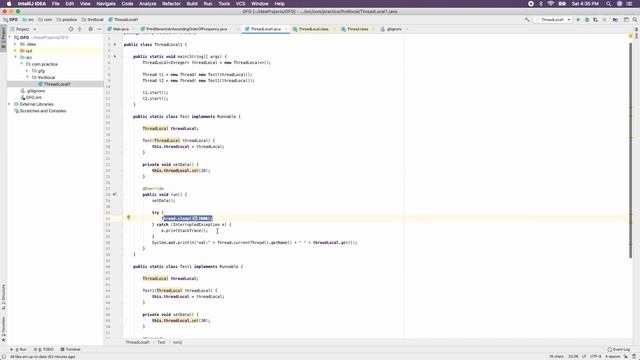Click Locate/scroll from source target icon
This screenshot has width=640, height=360.
click(x=71, y=29)
